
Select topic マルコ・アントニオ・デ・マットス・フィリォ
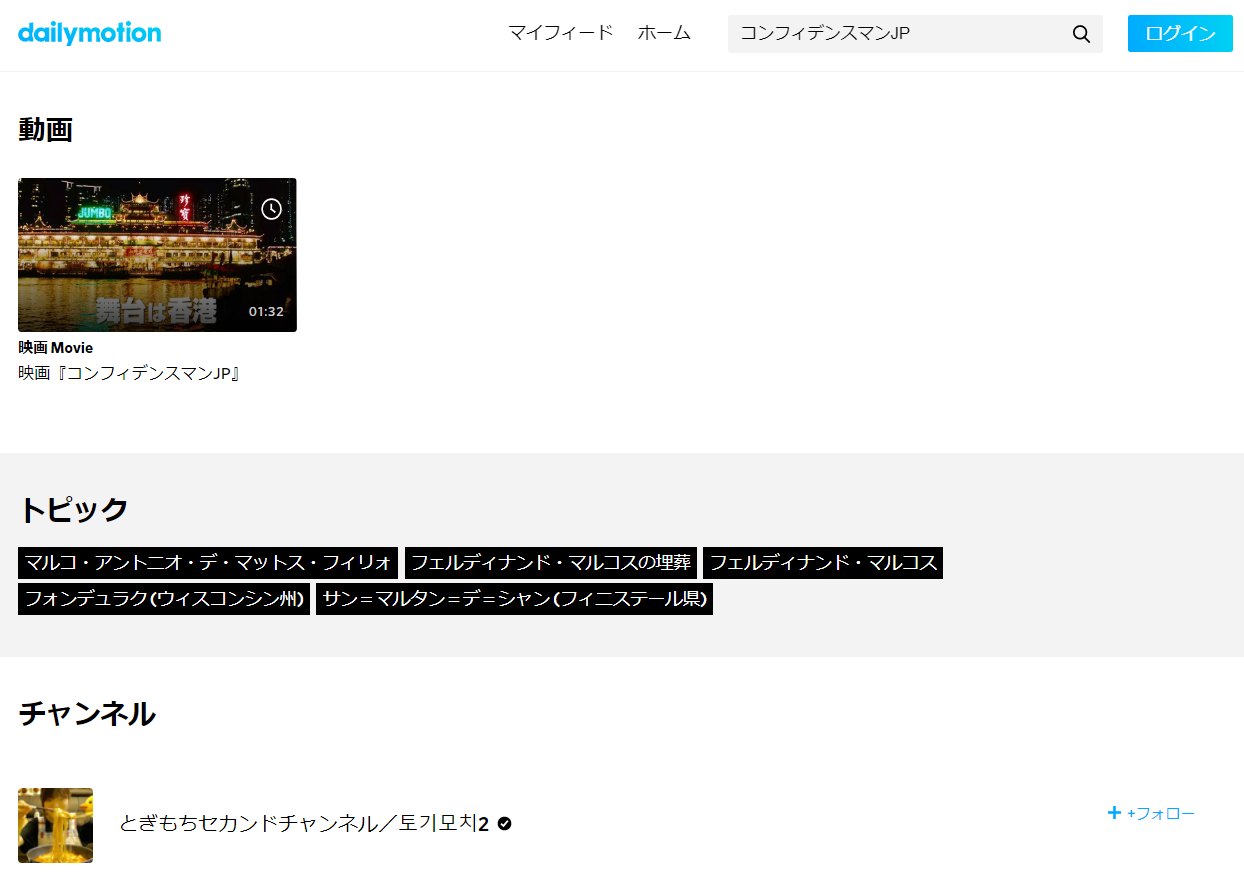tap(208, 563)
